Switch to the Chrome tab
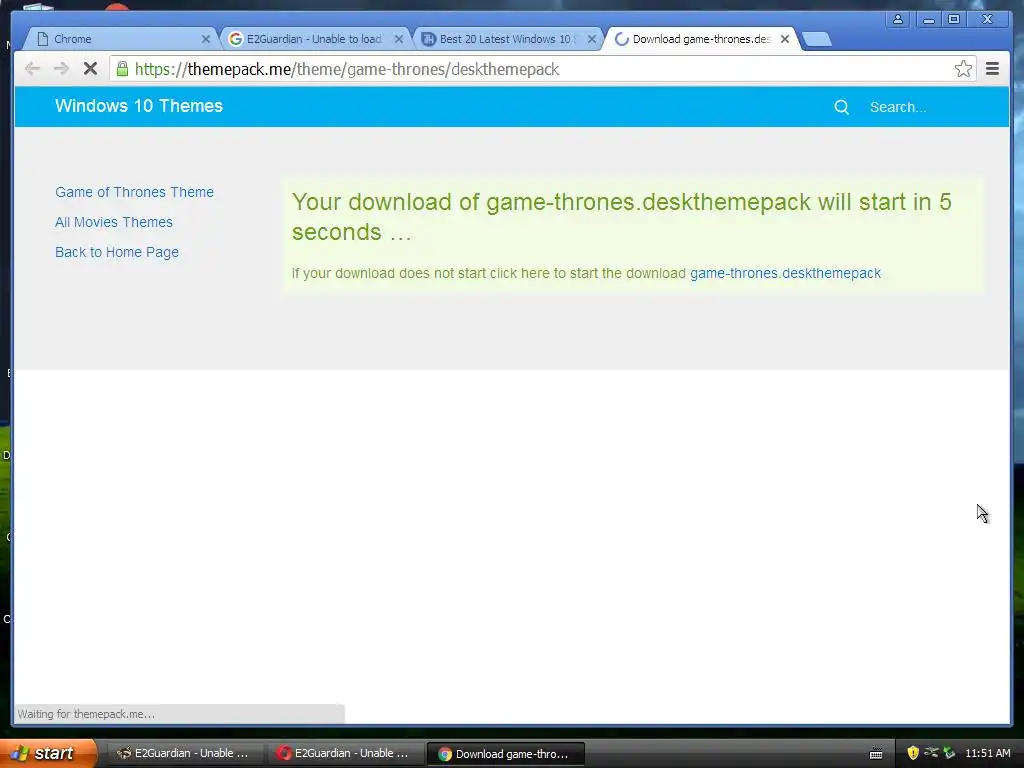1024x768 pixels. (x=120, y=39)
